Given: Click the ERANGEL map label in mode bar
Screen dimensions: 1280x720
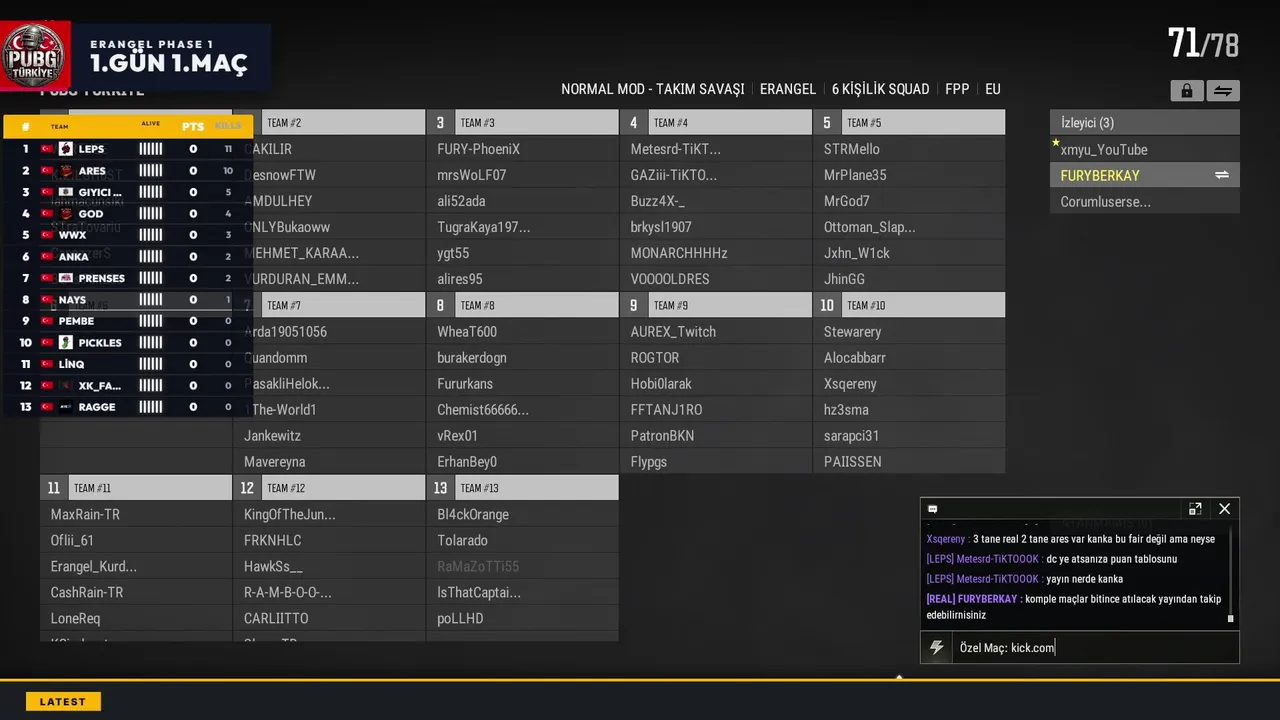Looking at the screenshot, I should pos(788,89).
